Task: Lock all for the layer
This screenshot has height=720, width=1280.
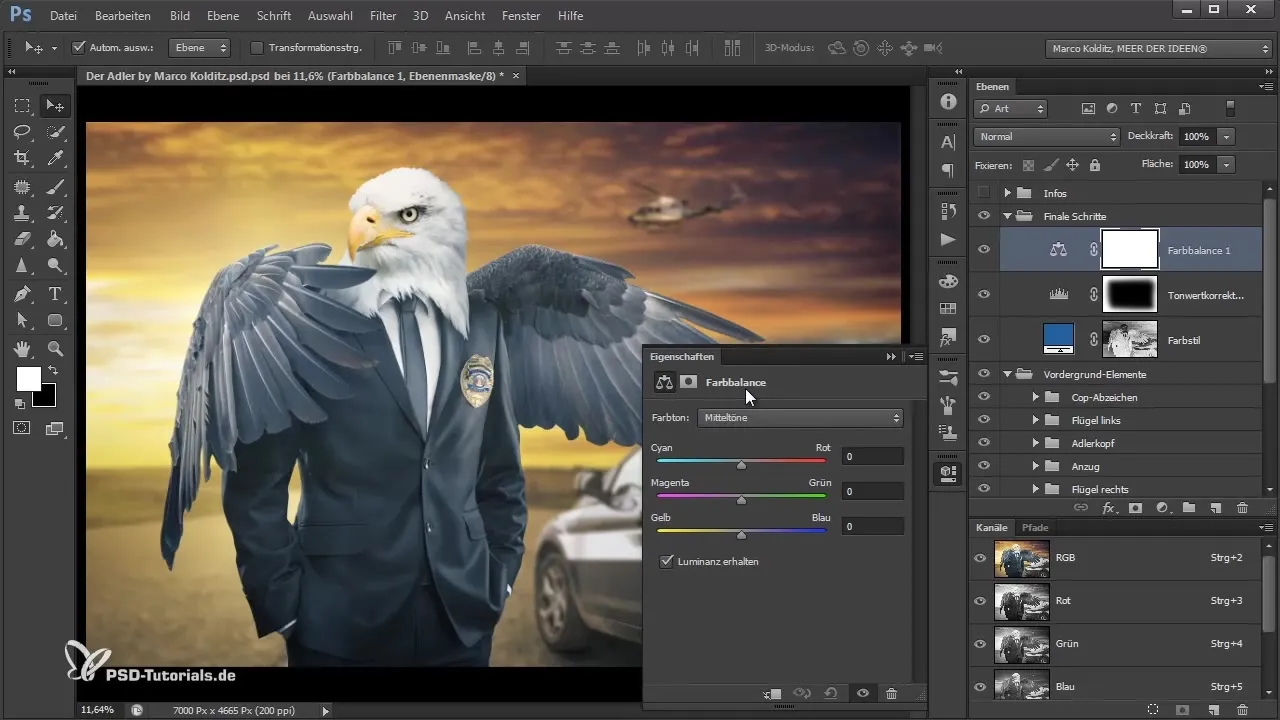Action: point(1094,165)
